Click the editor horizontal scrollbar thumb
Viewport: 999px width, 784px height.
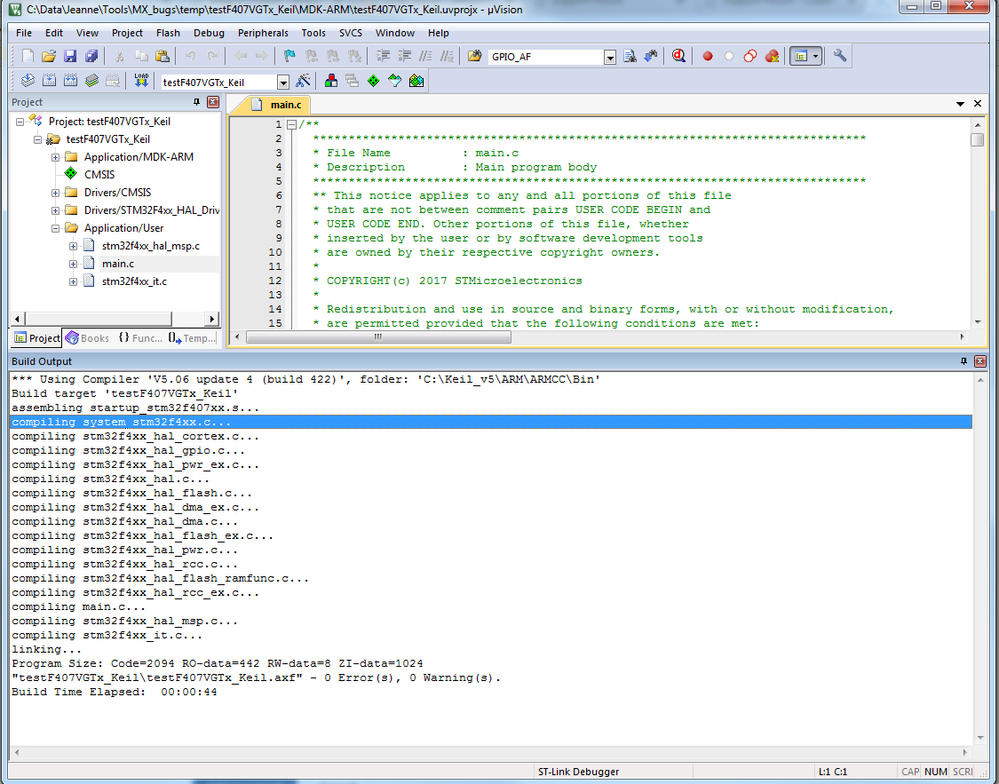click(x=378, y=337)
